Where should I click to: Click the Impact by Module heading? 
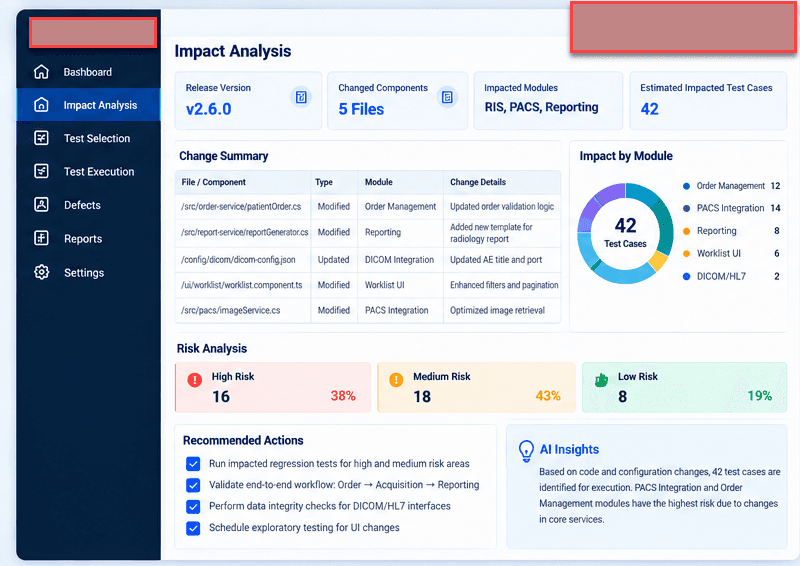coord(626,156)
